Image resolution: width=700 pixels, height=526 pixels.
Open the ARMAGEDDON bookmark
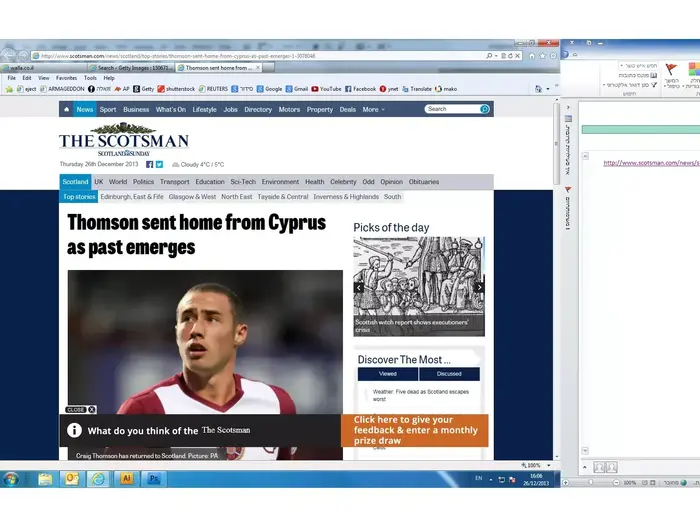(x=62, y=89)
